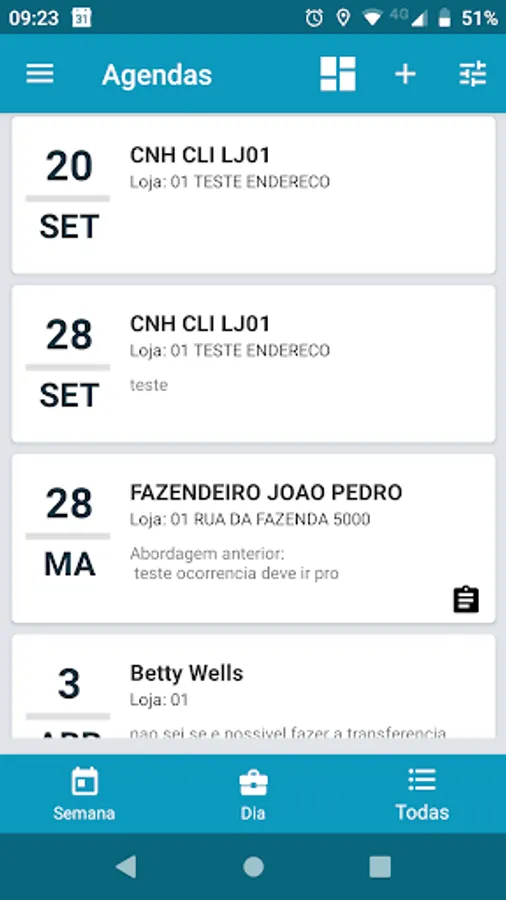This screenshot has height=900, width=506.
Task: Open the 20 SET CNH CLI LJ01 agenda
Action: click(254, 195)
